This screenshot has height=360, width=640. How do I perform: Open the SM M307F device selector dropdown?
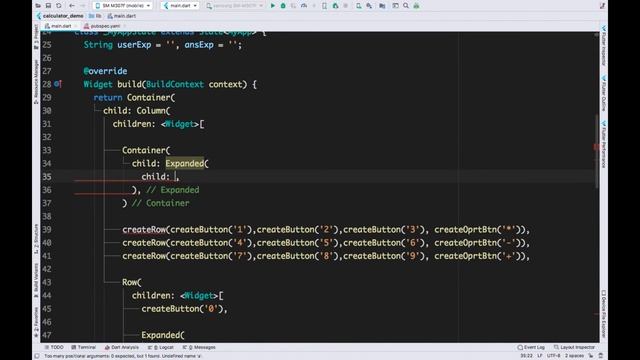pyautogui.click(x=122, y=6)
